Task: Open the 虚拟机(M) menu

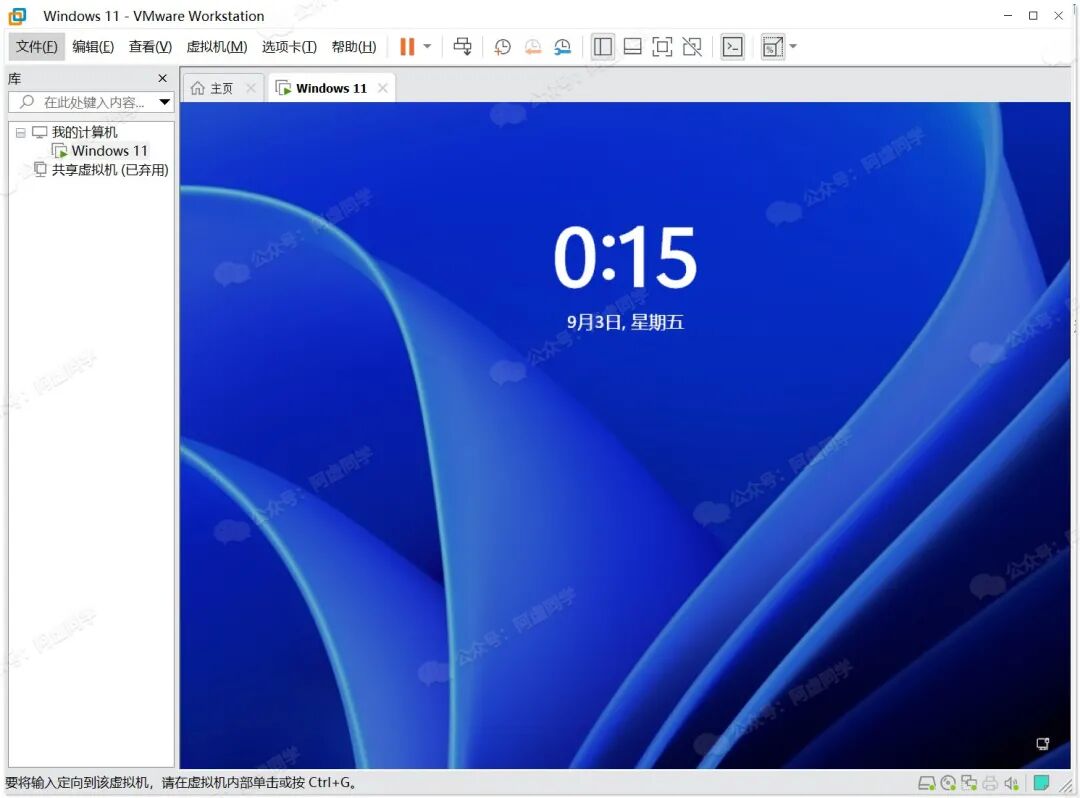Action: 217,47
